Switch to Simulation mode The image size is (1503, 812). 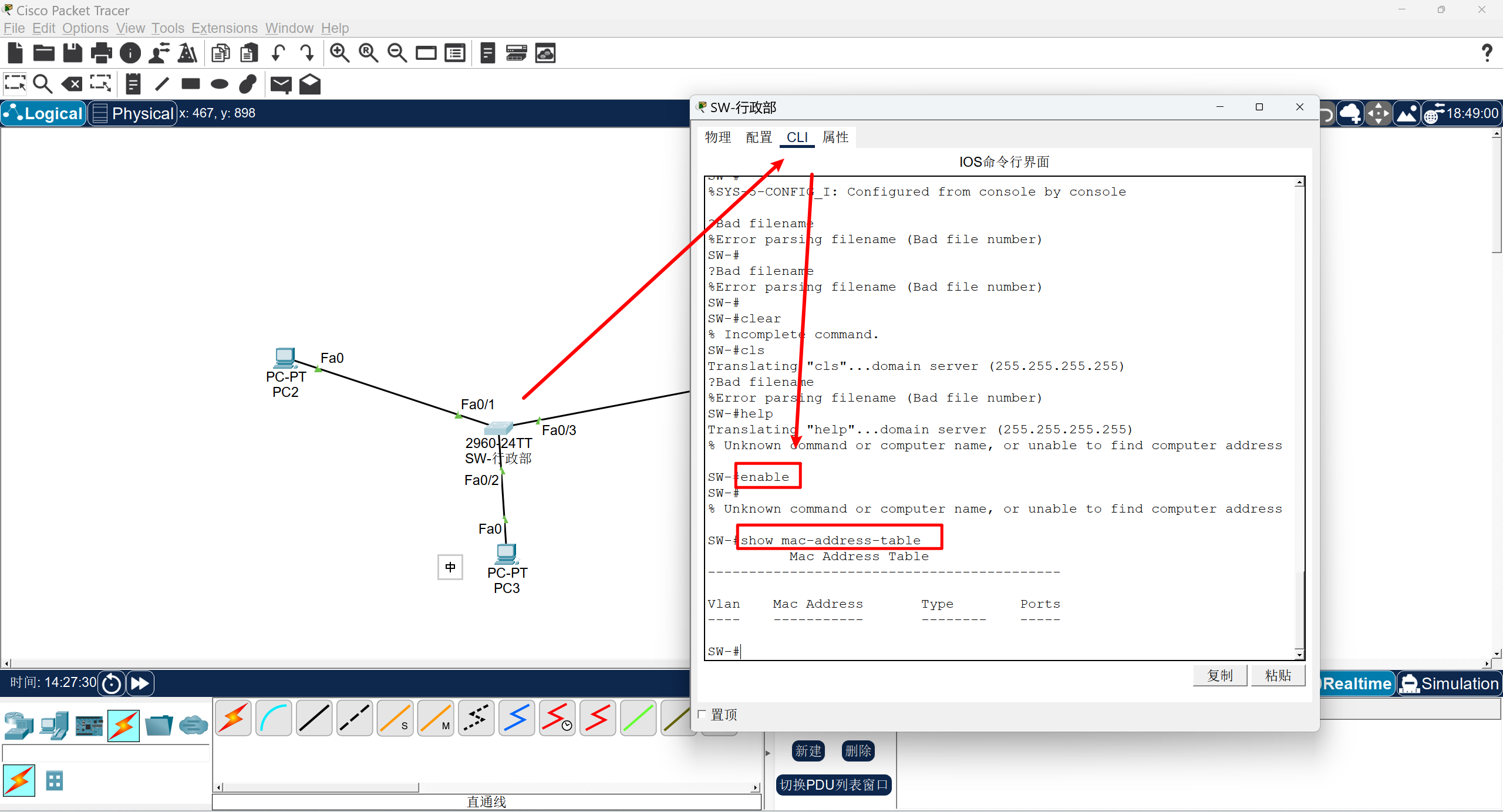pos(1450,684)
